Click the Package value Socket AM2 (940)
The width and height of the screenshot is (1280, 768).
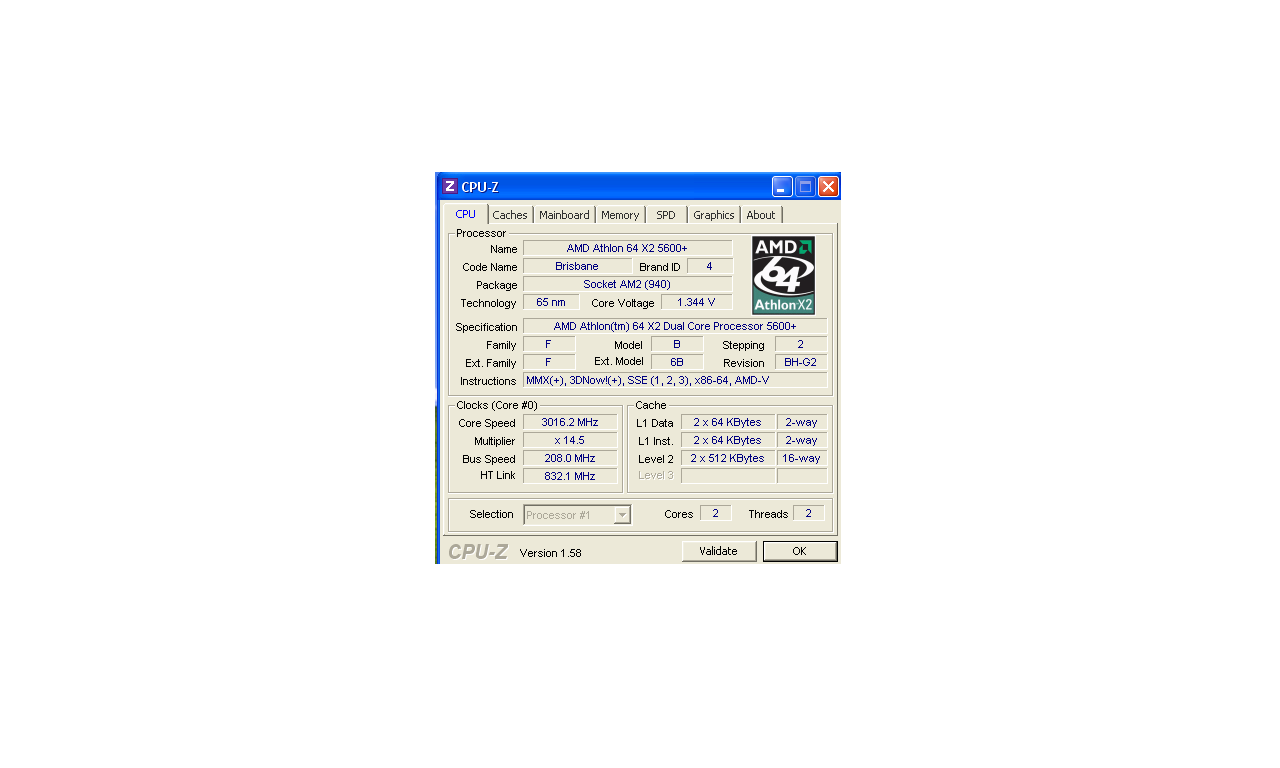[x=627, y=284]
